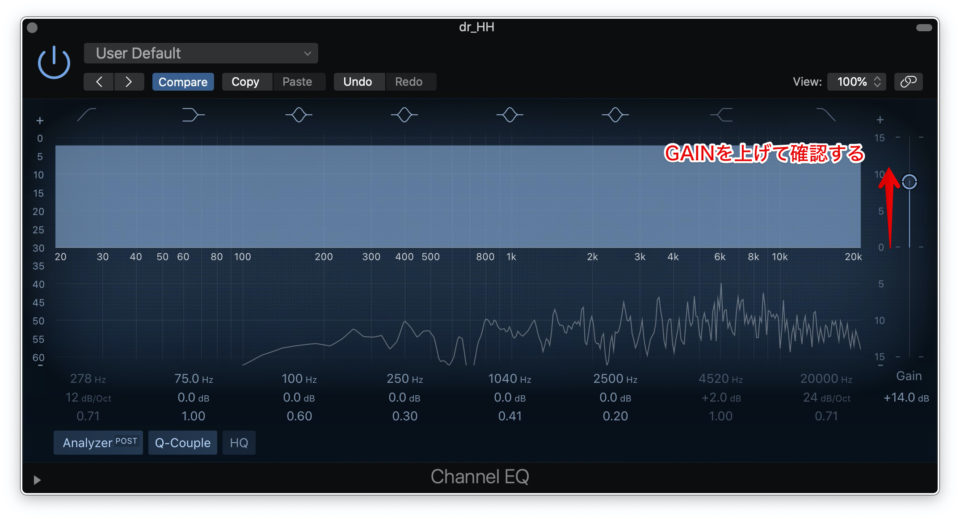Open the User Default preset dropdown
Viewport: 960px width, 519px height.
[201, 53]
